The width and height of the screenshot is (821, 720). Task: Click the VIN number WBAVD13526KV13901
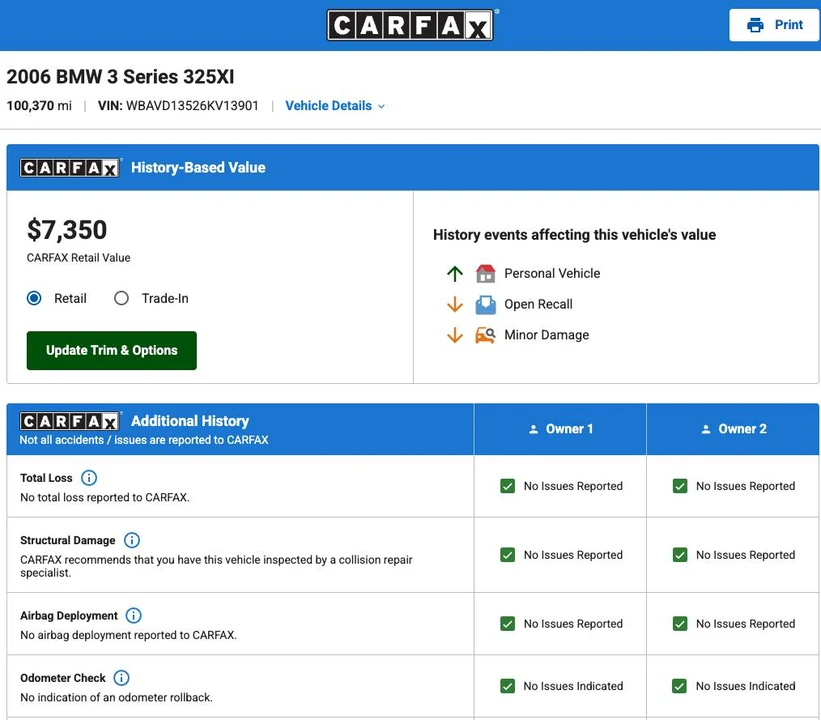point(192,106)
